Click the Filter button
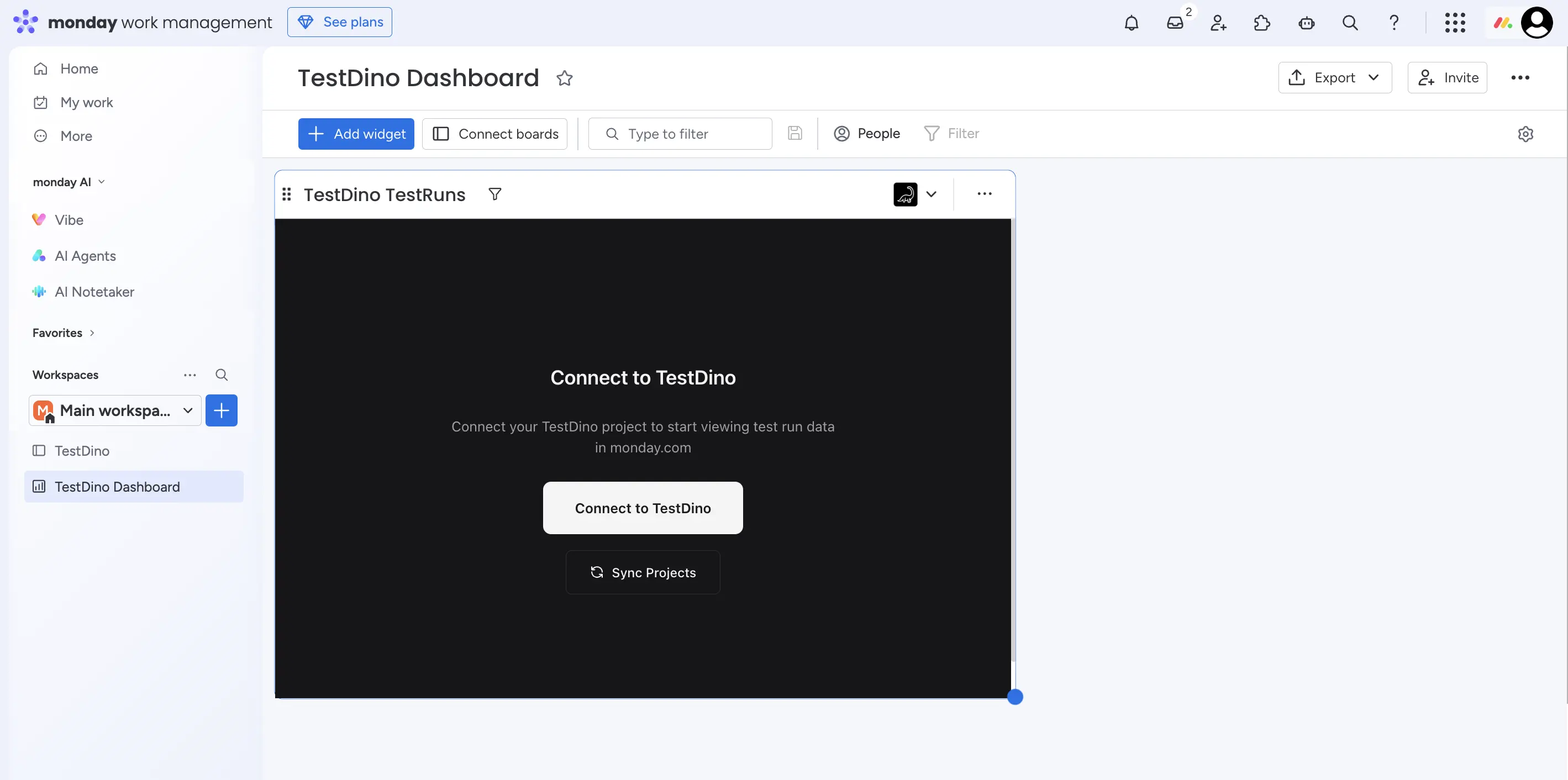 951,133
